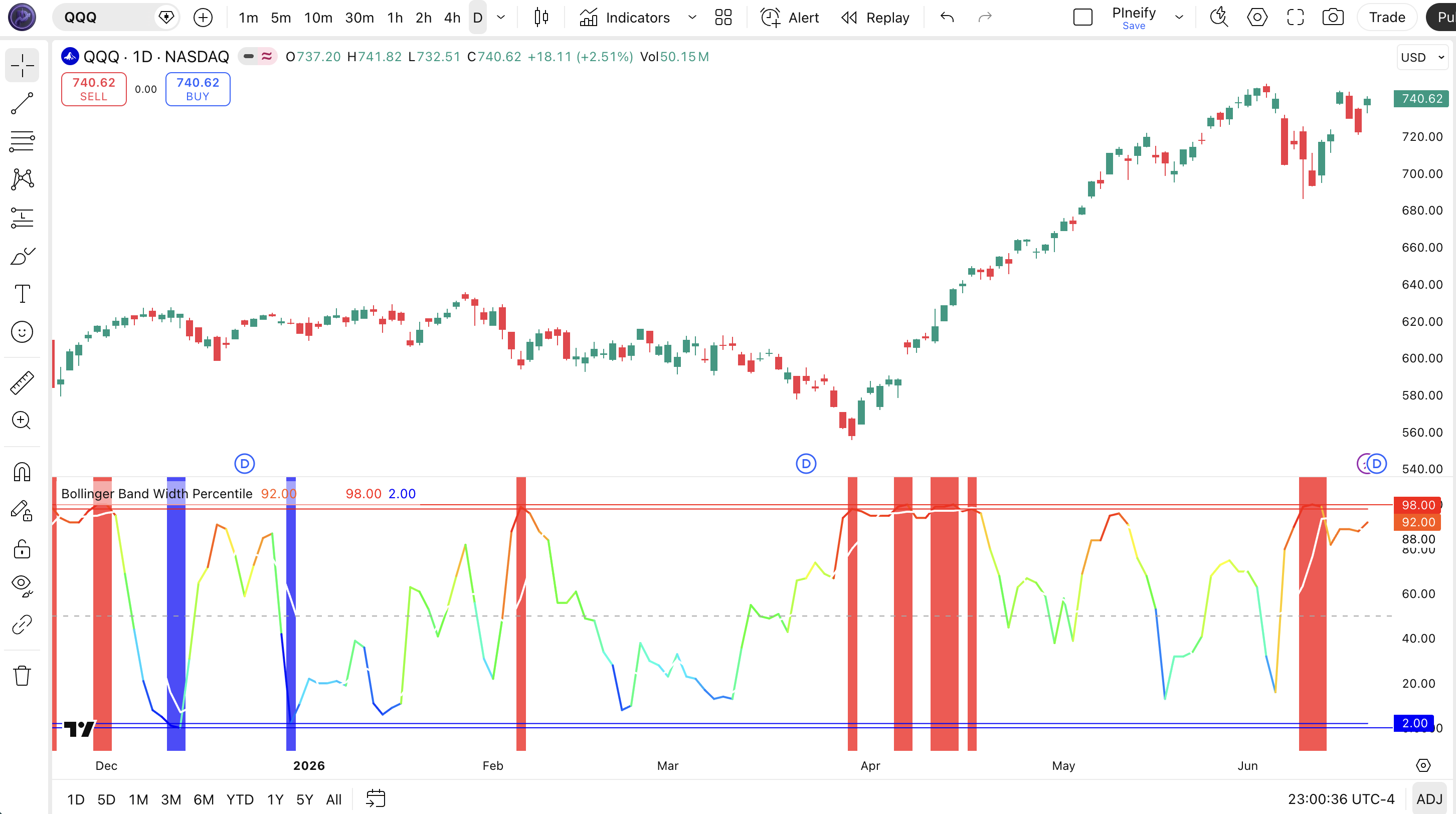Click the user profile avatar

click(x=22, y=17)
